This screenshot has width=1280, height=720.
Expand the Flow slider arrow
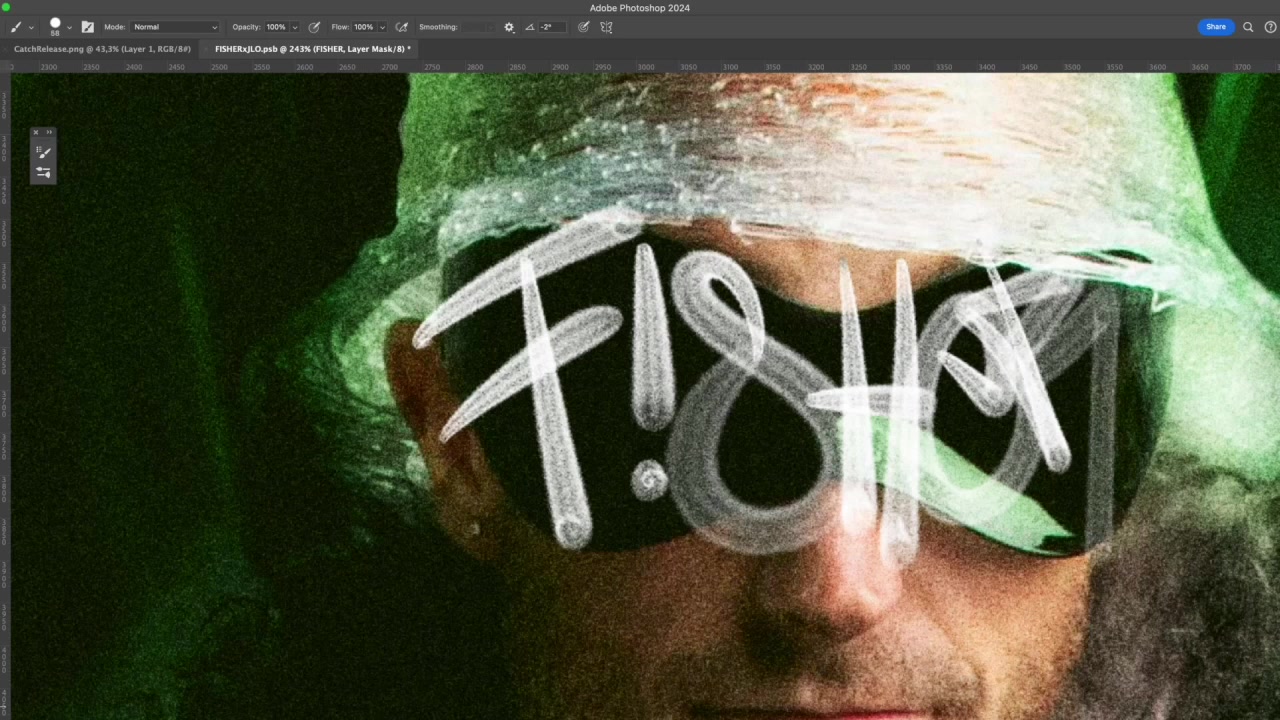point(381,27)
